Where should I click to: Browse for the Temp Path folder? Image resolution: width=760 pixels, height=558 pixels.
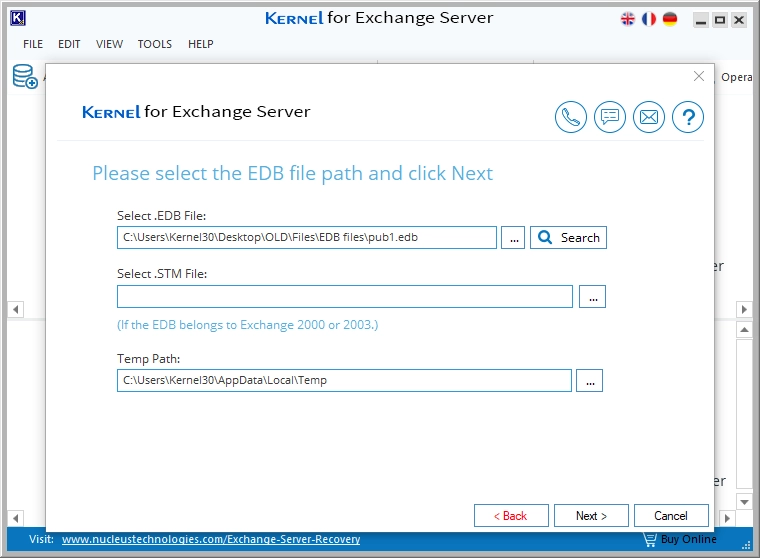589,381
